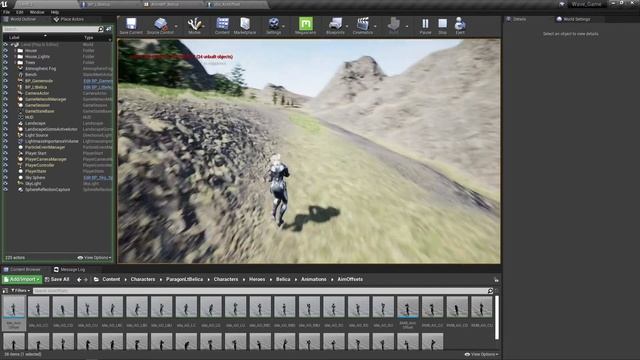Viewport: 640px width, 360px height.
Task: Open the Help menu
Action: point(55,12)
